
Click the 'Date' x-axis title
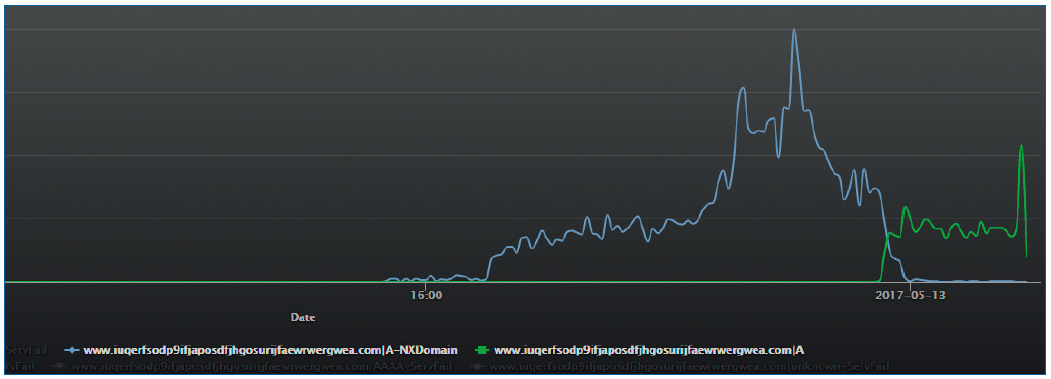303,317
